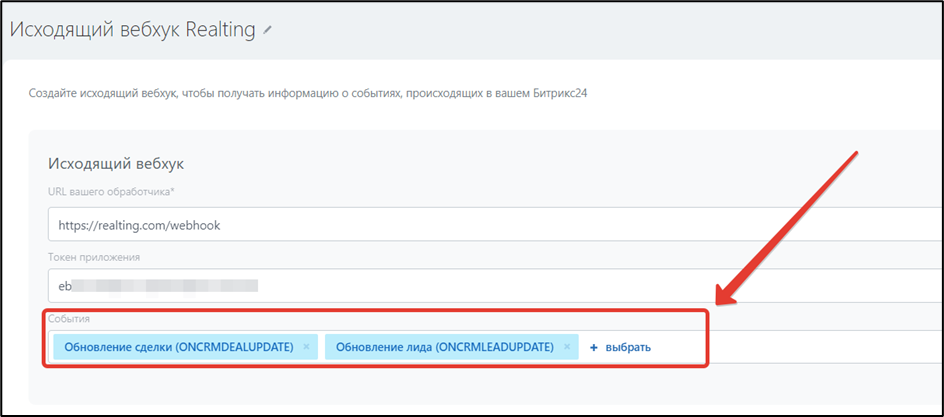The height and width of the screenshot is (417, 944).
Task: Click the https://realting.com/webhook URL text
Action: [x=139, y=225]
